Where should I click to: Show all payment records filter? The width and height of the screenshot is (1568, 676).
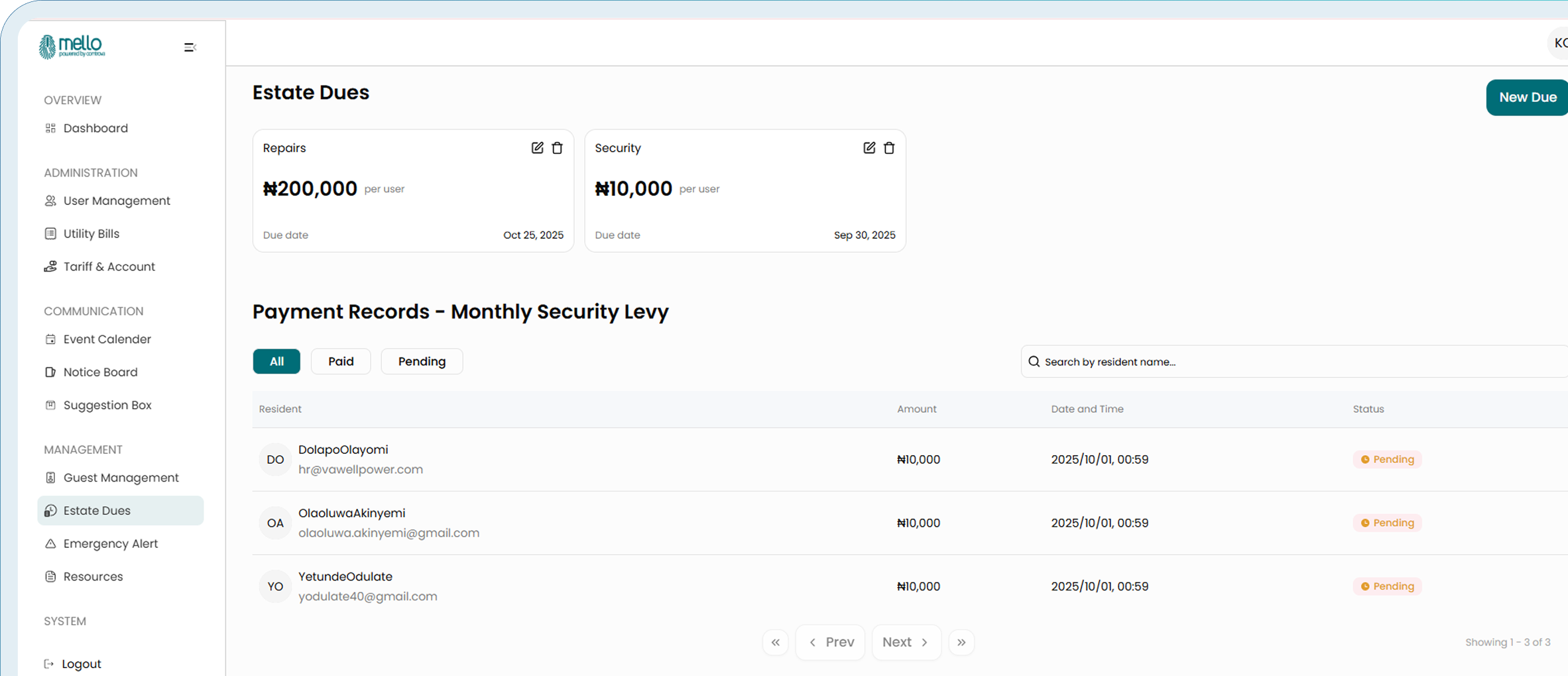[x=276, y=362]
